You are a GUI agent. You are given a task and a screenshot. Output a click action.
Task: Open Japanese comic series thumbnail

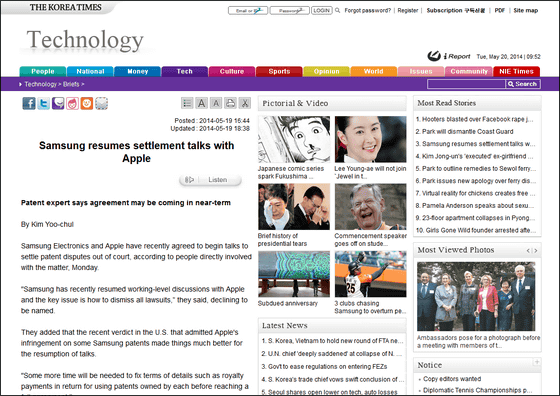click(x=294, y=139)
